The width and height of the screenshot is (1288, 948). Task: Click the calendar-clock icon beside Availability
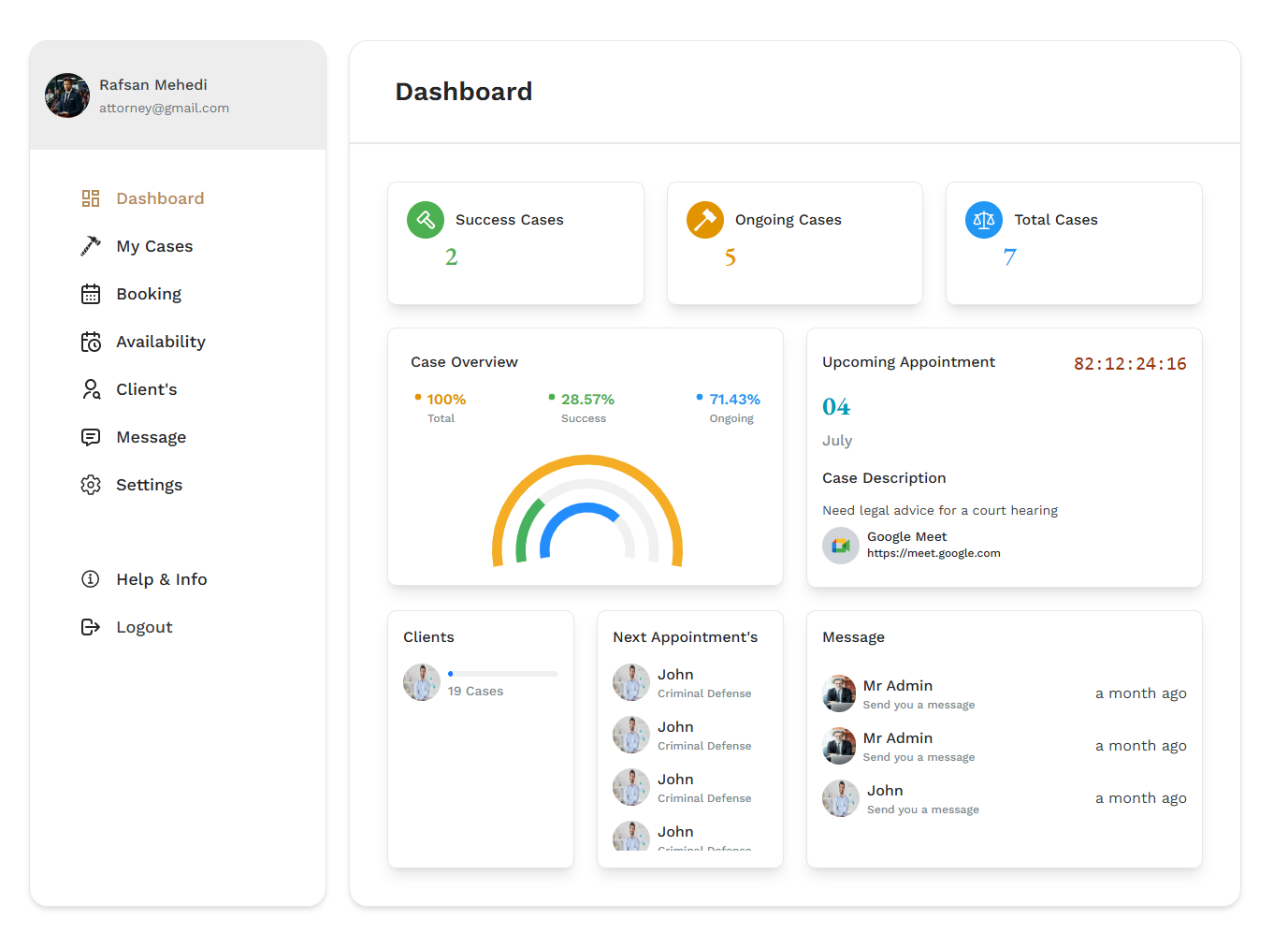coord(91,342)
